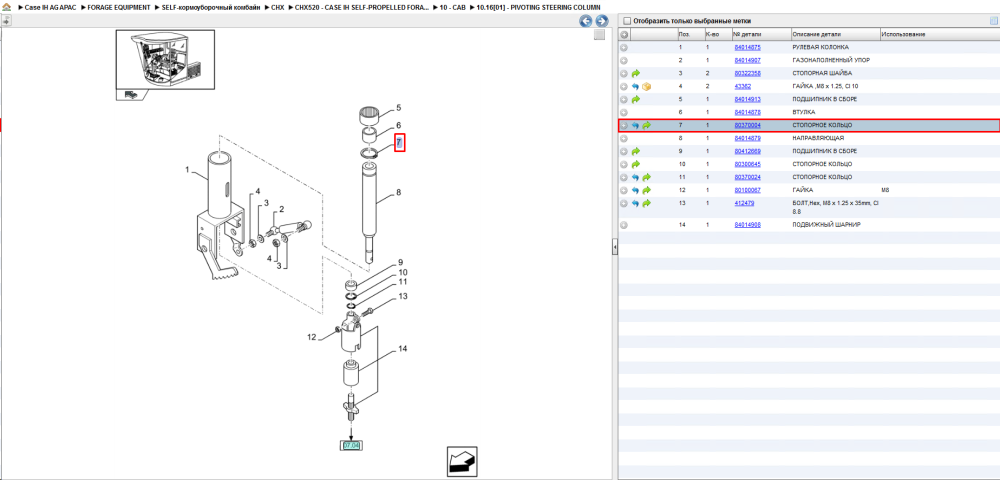The height and width of the screenshot is (480, 1000).
Task: Add ПОДВИЖНЫЙ ШАРНИР row using its plus icon
Action: (x=624, y=225)
